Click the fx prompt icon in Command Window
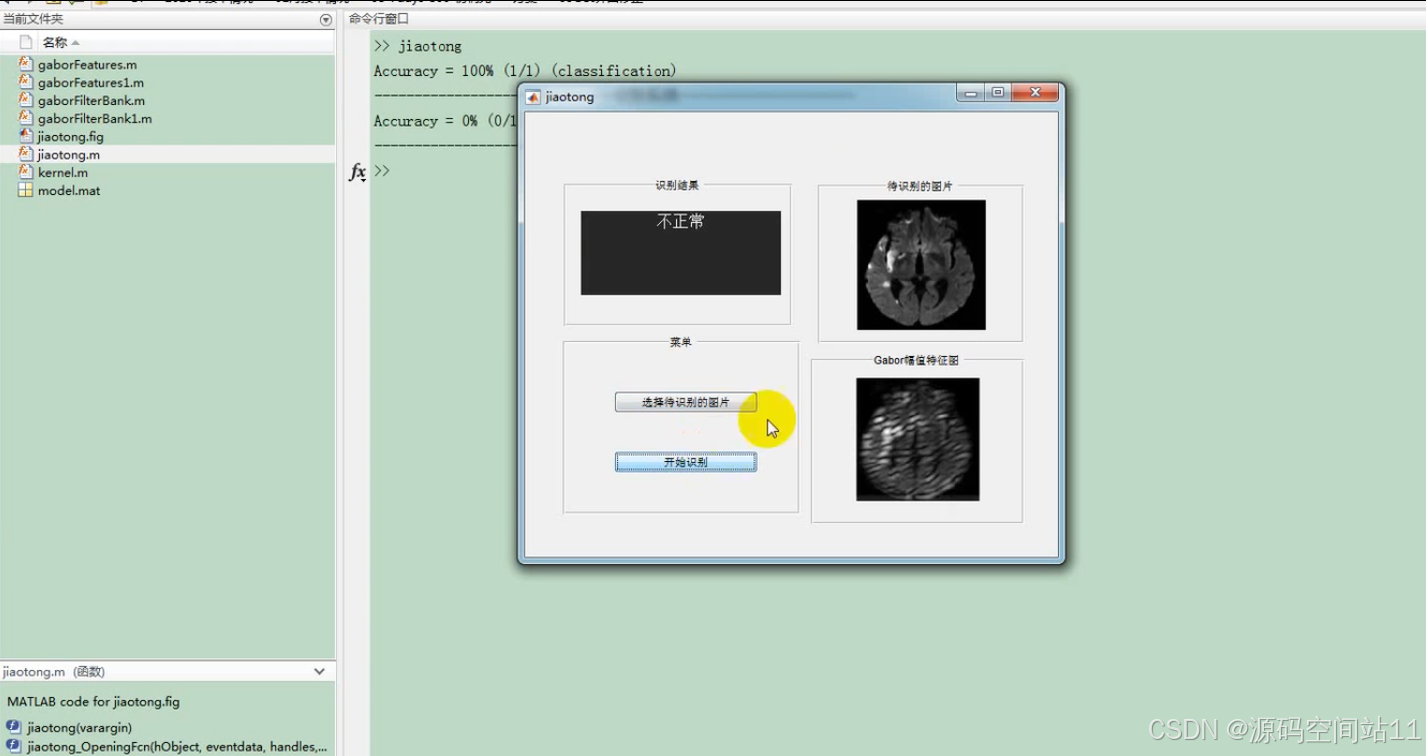Image resolution: width=1426 pixels, height=756 pixels. [x=357, y=172]
